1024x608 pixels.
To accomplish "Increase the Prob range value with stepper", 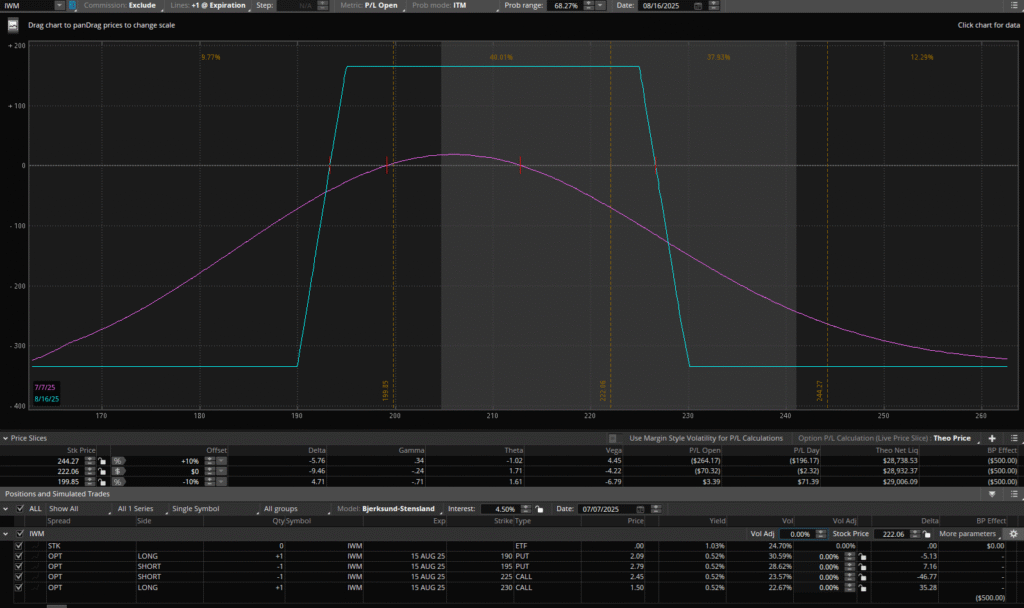I will coord(587,5).
